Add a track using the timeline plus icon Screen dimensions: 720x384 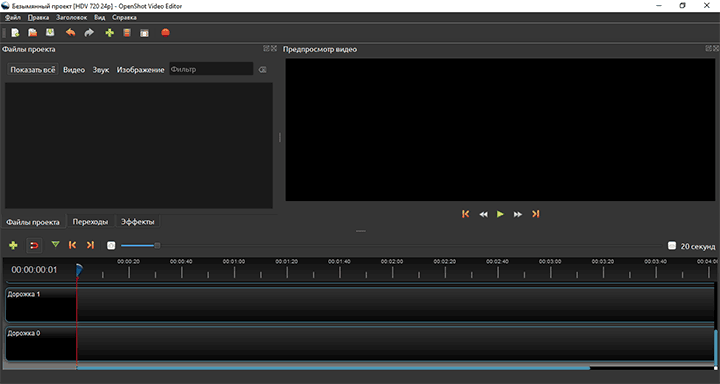tap(13, 245)
